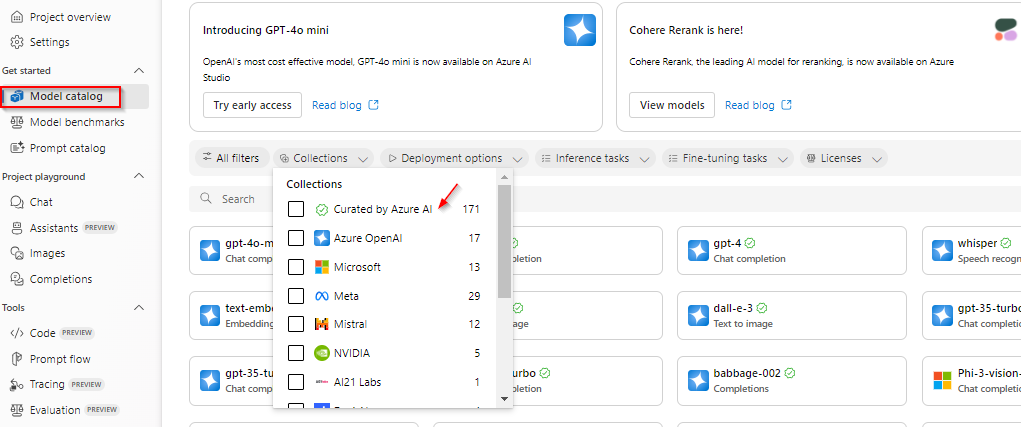The width and height of the screenshot is (1021, 427).
Task: Click the Mistral collection logo
Action: [322, 324]
